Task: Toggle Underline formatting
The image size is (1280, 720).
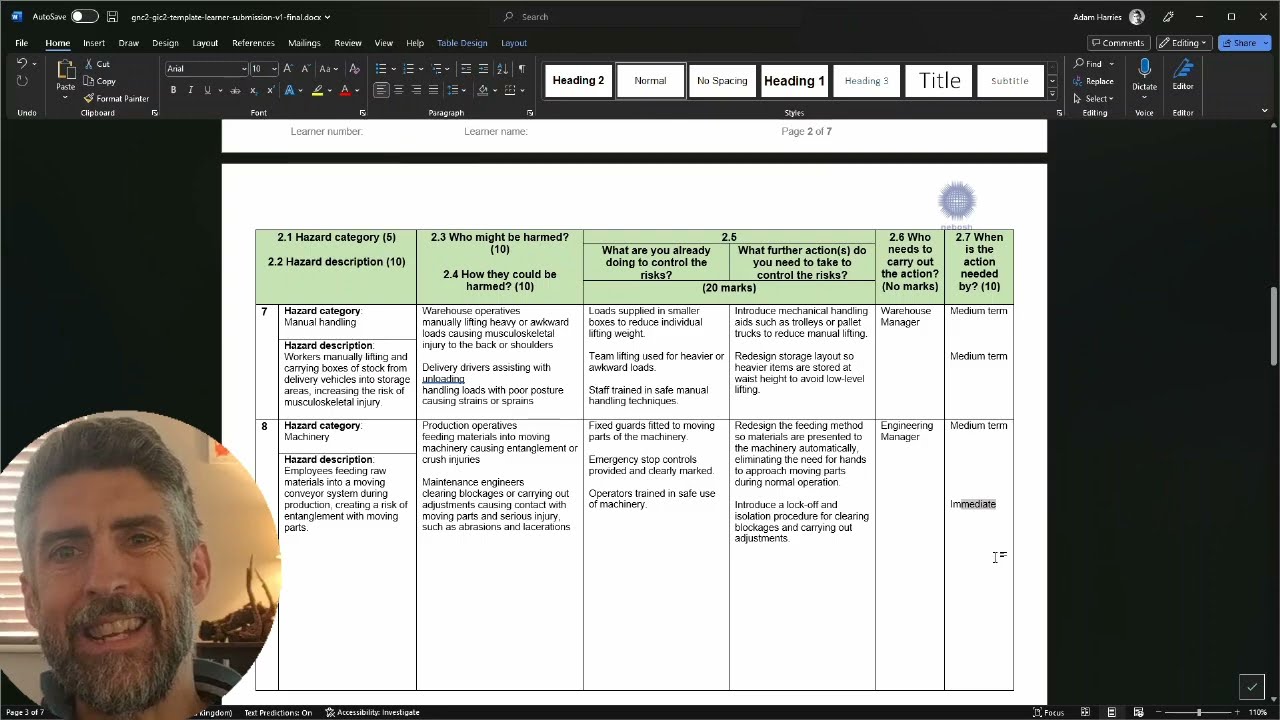Action: point(207,91)
